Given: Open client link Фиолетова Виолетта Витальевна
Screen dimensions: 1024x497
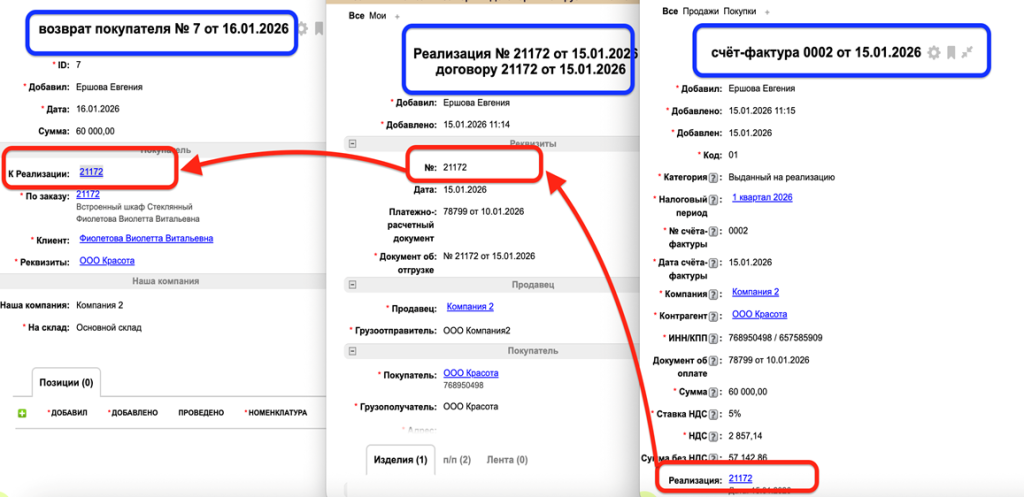Looking at the screenshot, I should [x=146, y=239].
